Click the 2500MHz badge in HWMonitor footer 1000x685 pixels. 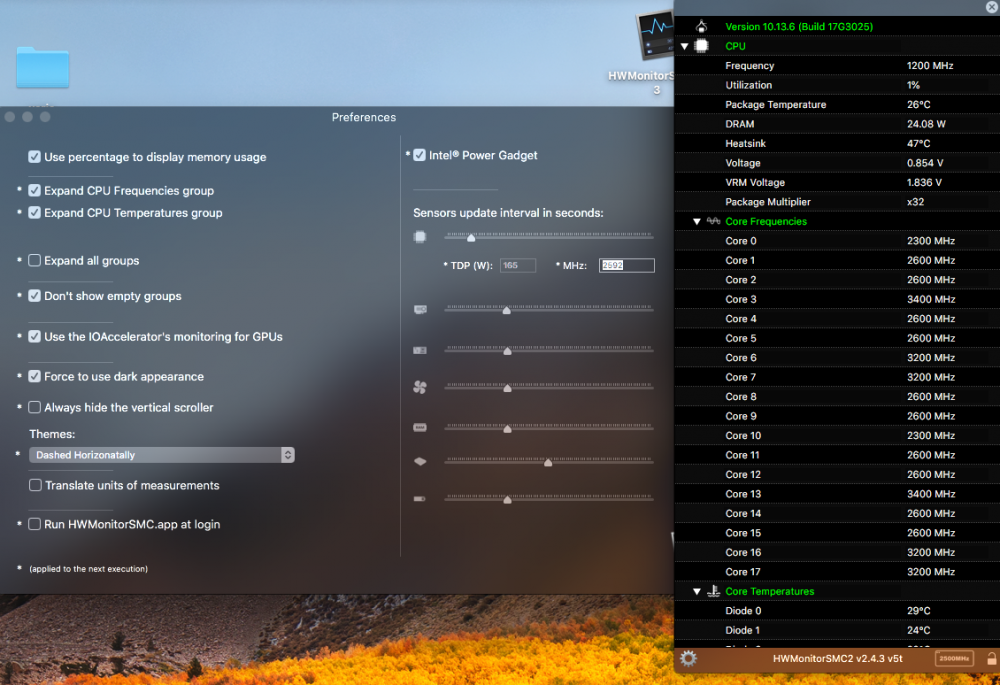click(954, 658)
